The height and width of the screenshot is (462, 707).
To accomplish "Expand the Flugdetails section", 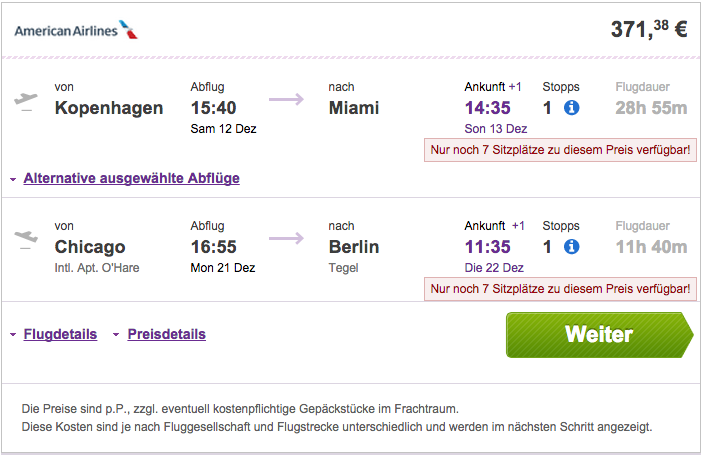I will click(x=60, y=334).
